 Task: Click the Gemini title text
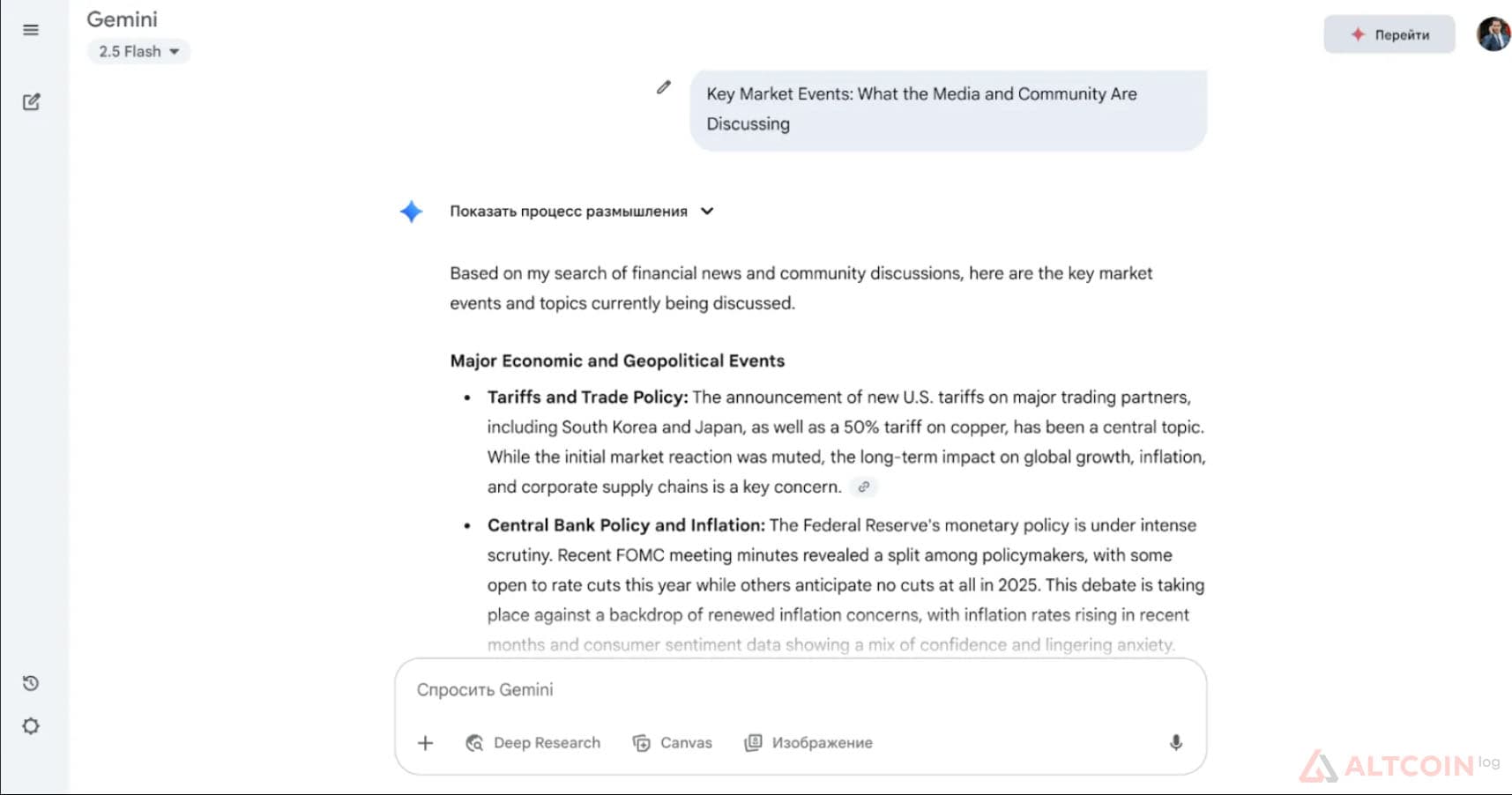(x=122, y=19)
